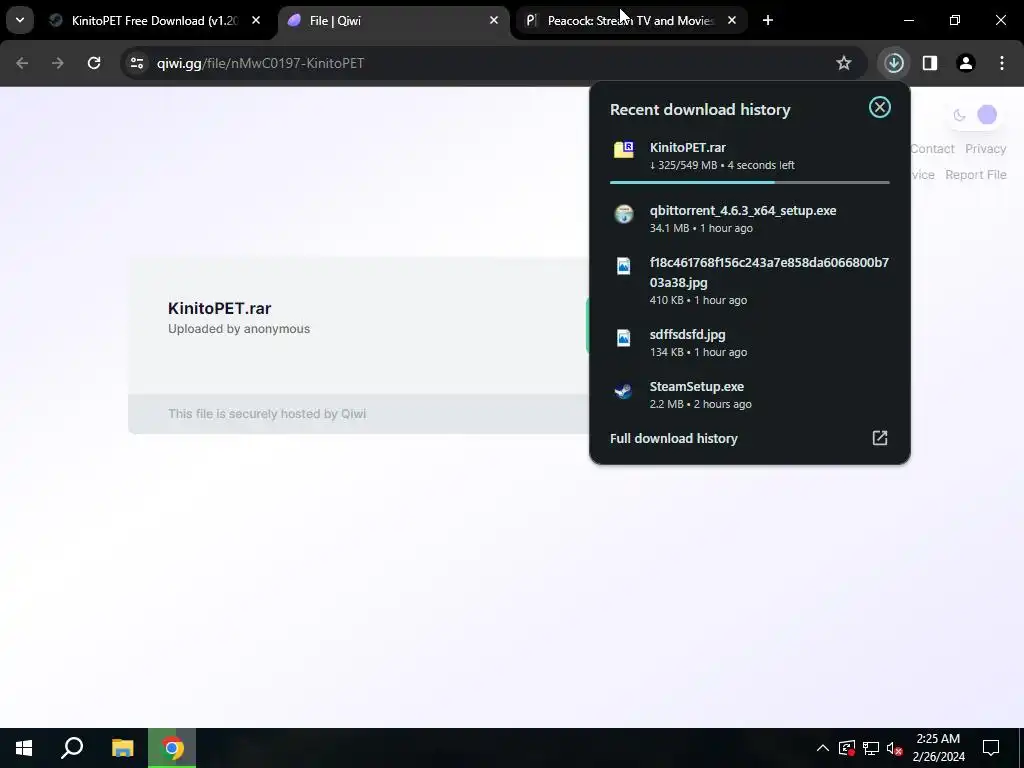Click the muted volume tray icon
The height and width of the screenshot is (768, 1024).
click(894, 748)
